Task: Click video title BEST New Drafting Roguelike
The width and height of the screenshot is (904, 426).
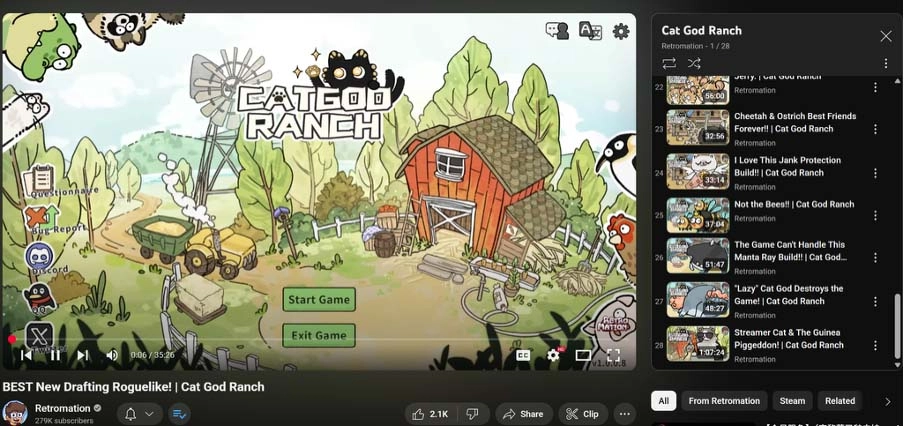Action: coord(133,387)
